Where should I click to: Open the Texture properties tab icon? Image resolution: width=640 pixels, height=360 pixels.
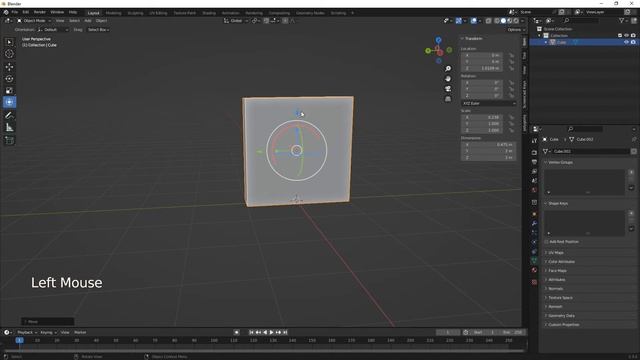click(534, 282)
